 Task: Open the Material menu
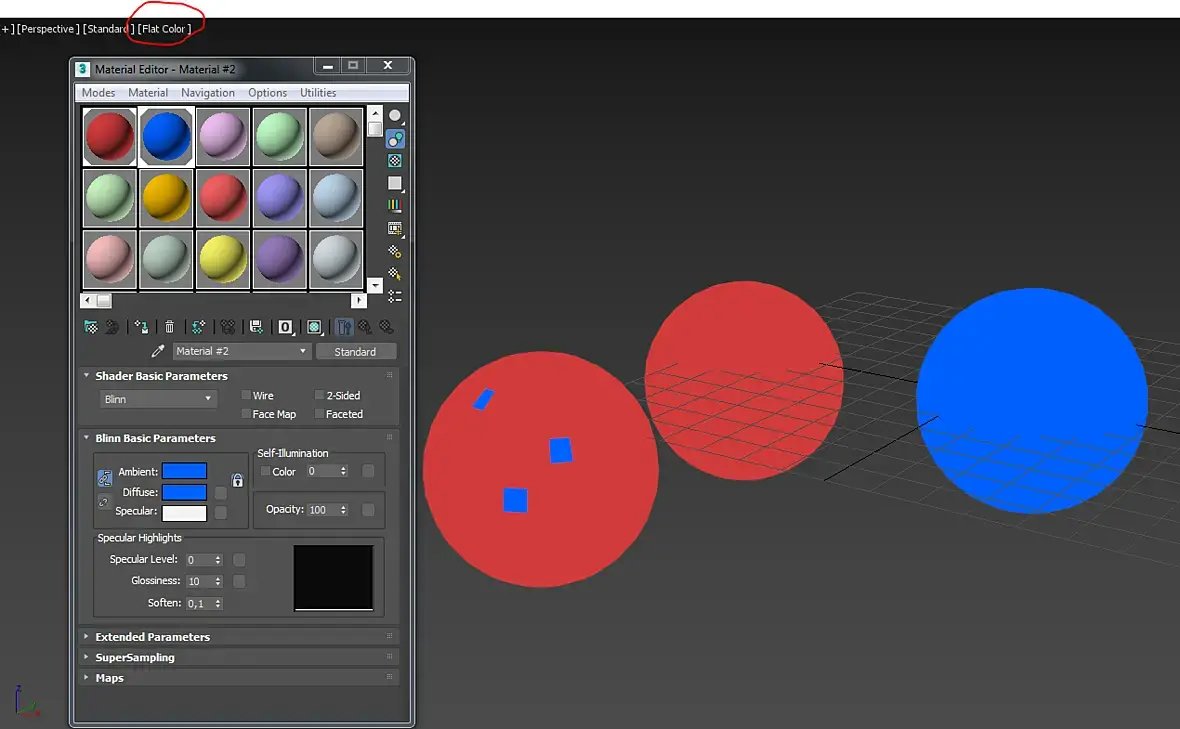click(148, 93)
